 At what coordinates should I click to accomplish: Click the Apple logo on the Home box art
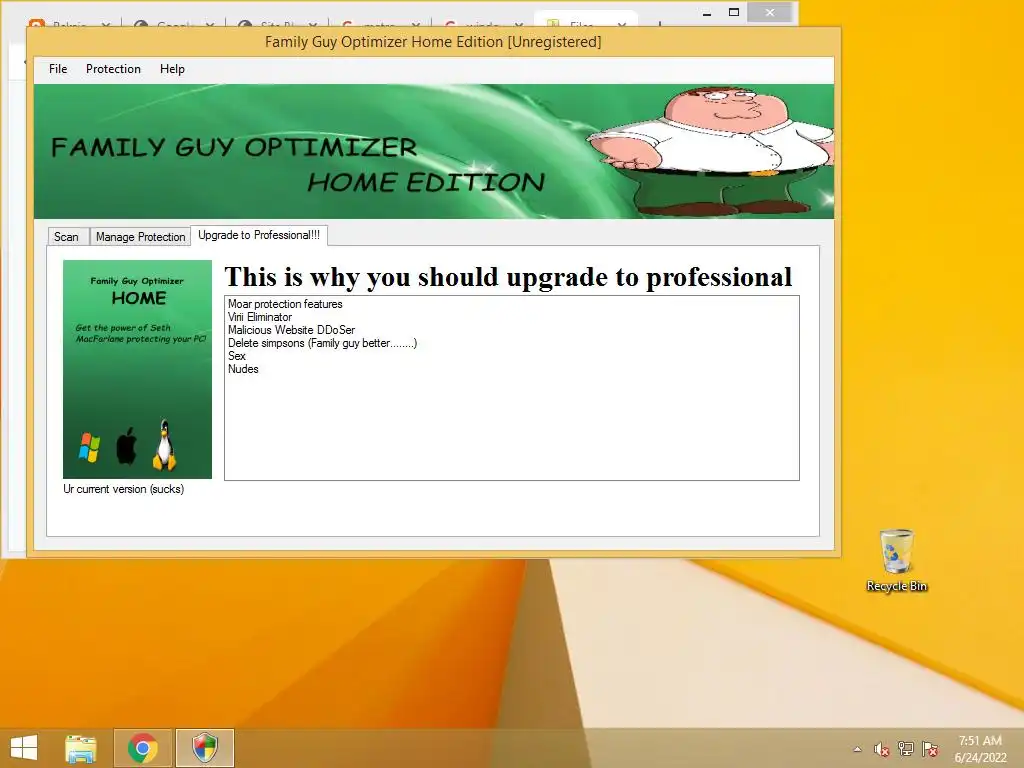coord(126,446)
